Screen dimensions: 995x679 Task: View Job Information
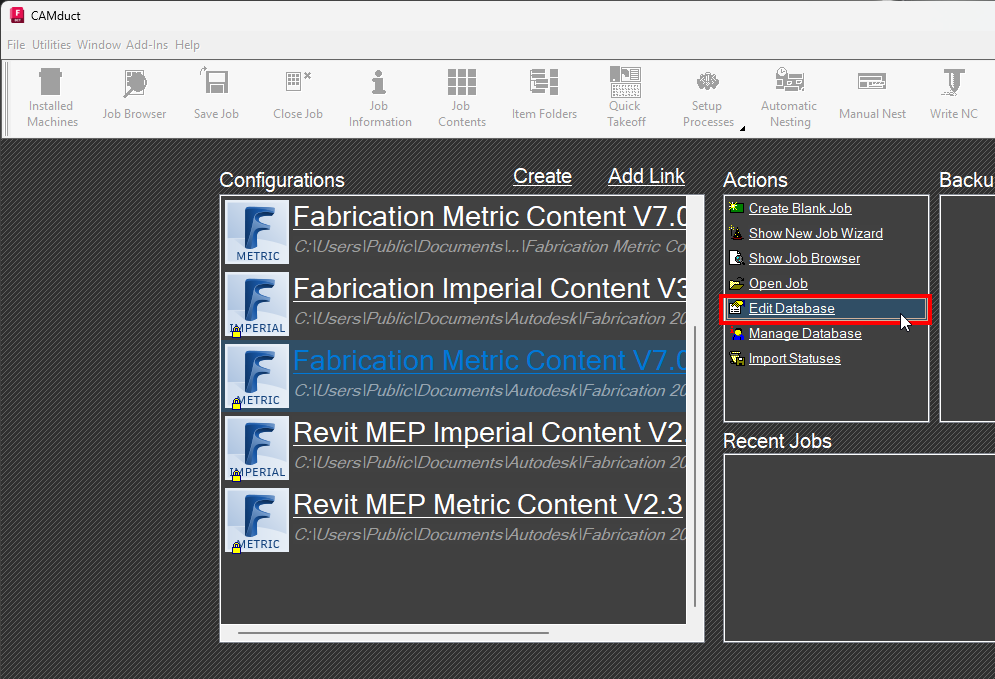379,95
